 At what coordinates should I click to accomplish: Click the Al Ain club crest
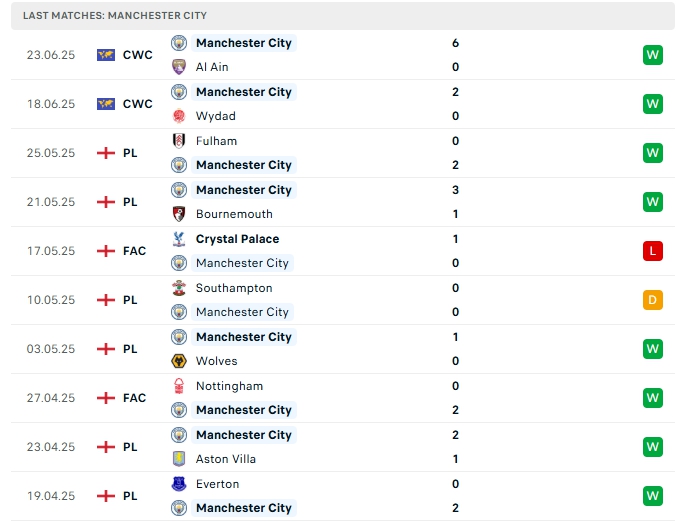pyautogui.click(x=179, y=67)
